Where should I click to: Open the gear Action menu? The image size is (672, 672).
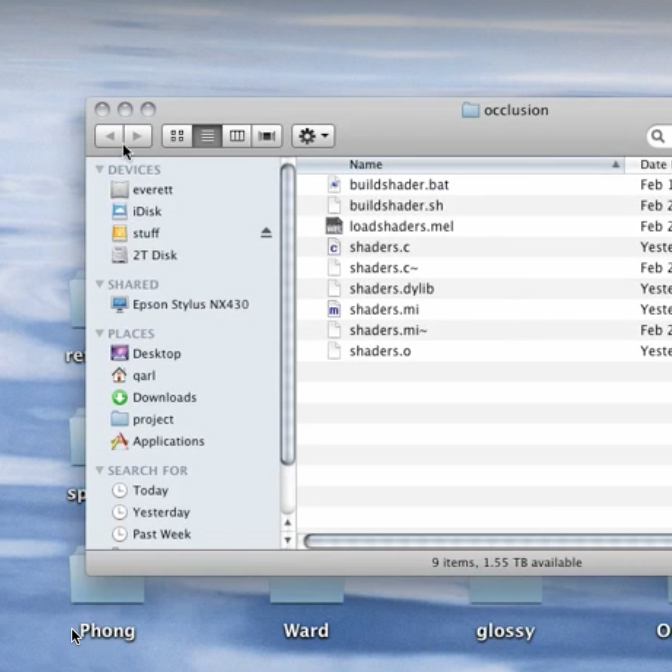tap(313, 136)
